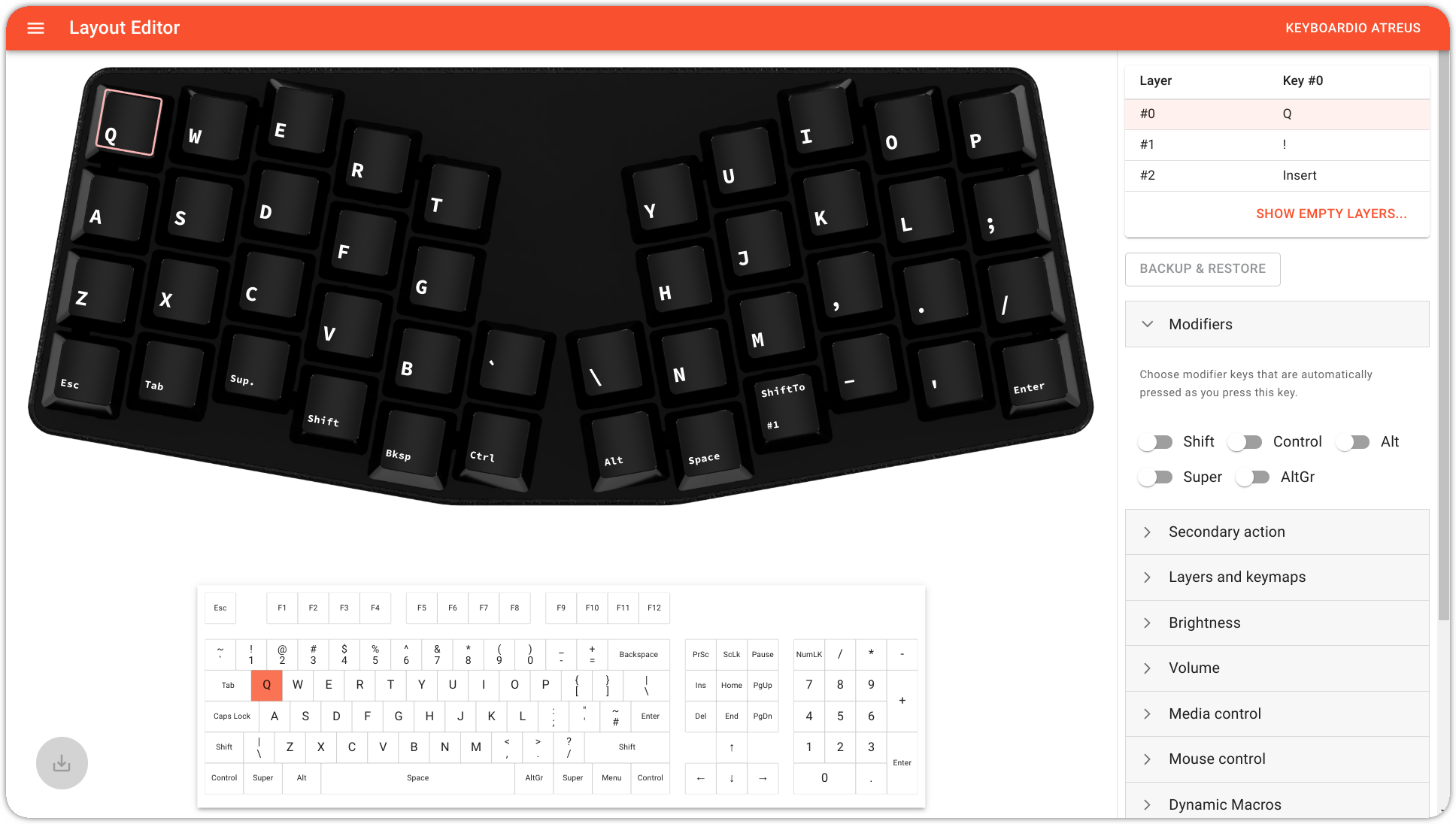Click the BACKUP & RESTORE button
This screenshot has width=1456, height=824.
(x=1202, y=268)
